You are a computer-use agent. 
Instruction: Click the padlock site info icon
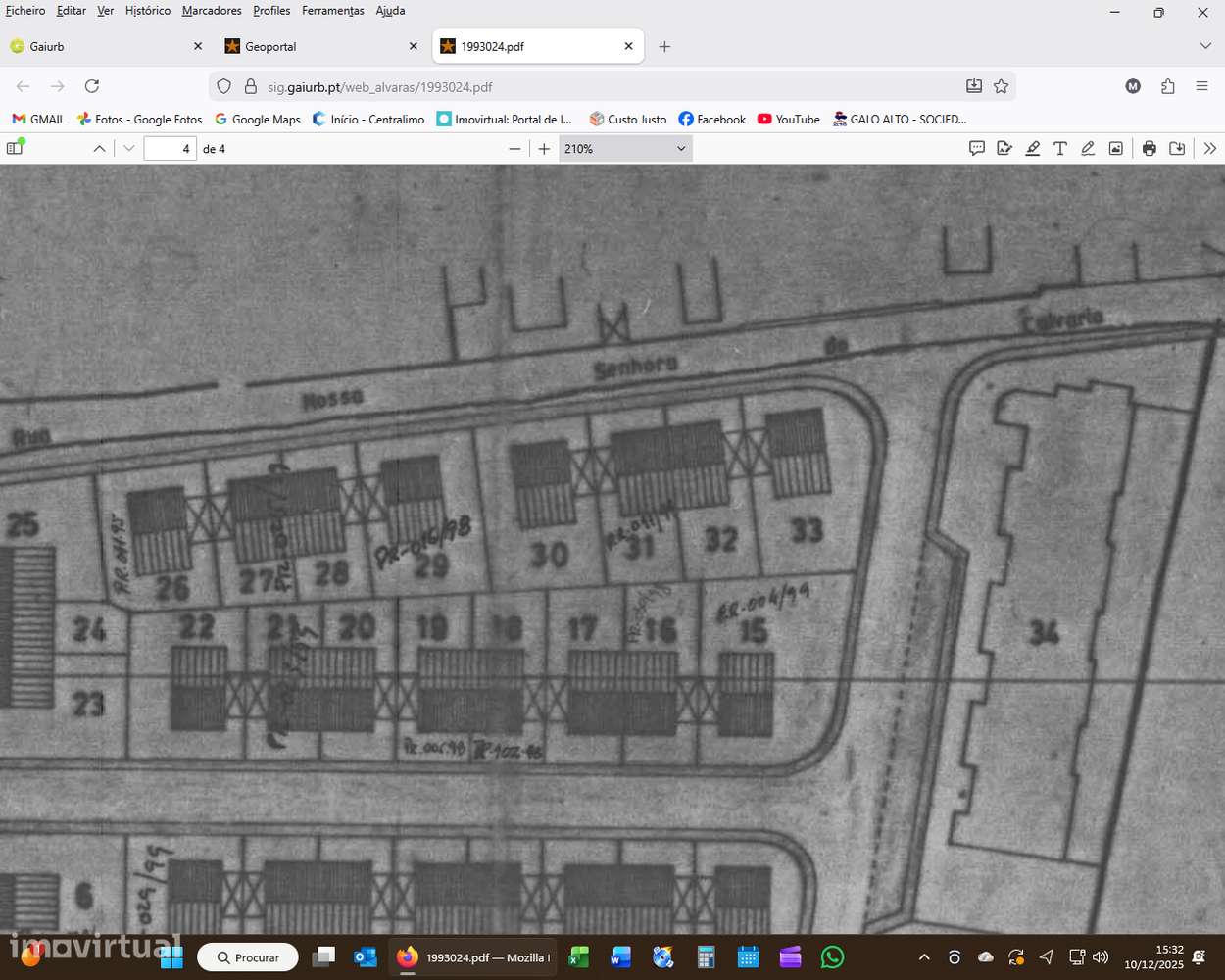click(250, 86)
